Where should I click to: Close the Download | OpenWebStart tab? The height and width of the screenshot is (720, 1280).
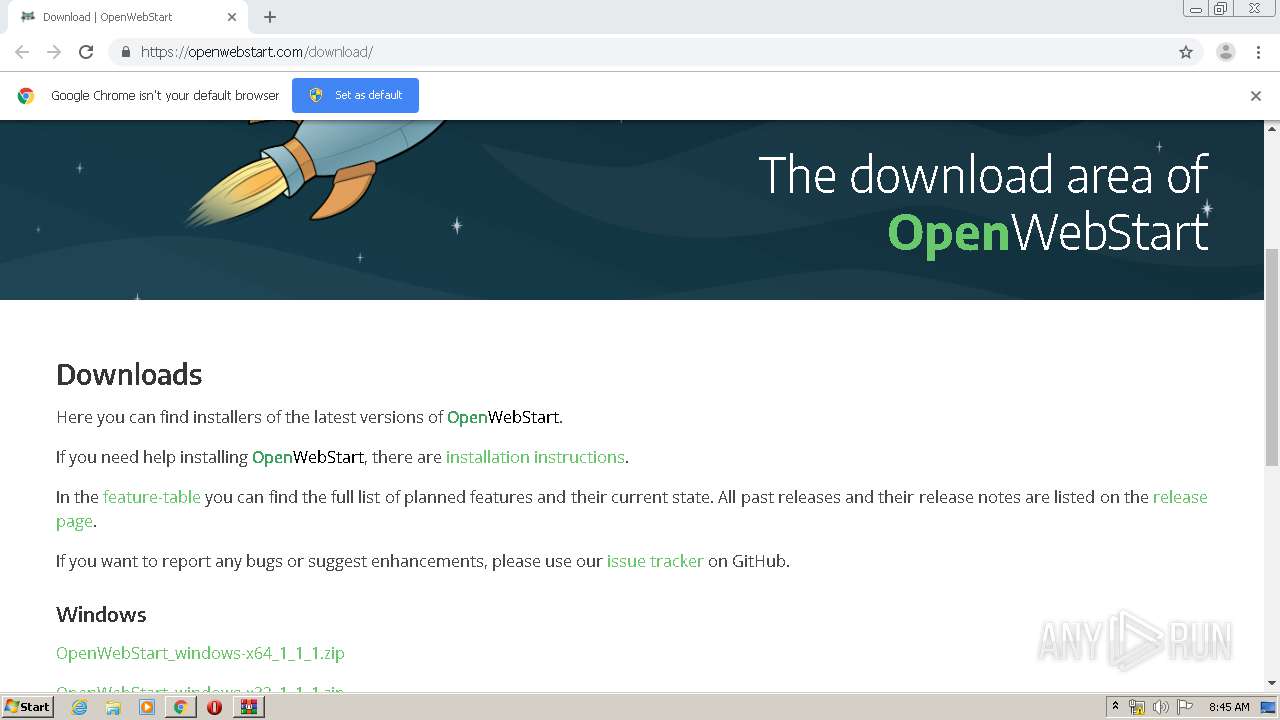(232, 17)
